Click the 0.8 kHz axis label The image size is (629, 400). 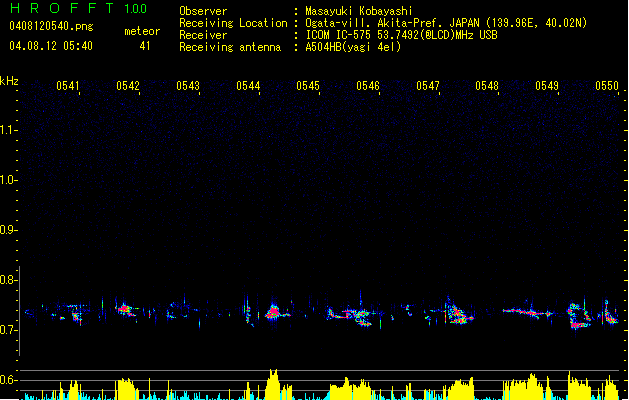click(x=7, y=280)
